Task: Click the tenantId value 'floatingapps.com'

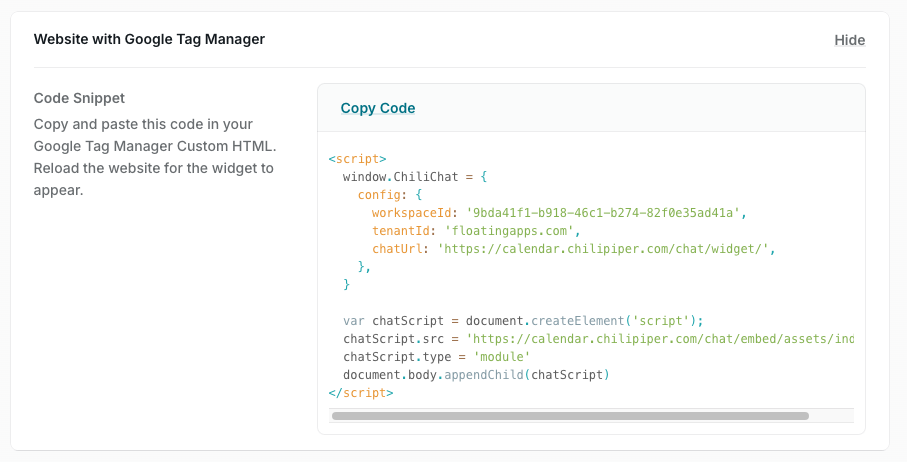Action: point(509,231)
